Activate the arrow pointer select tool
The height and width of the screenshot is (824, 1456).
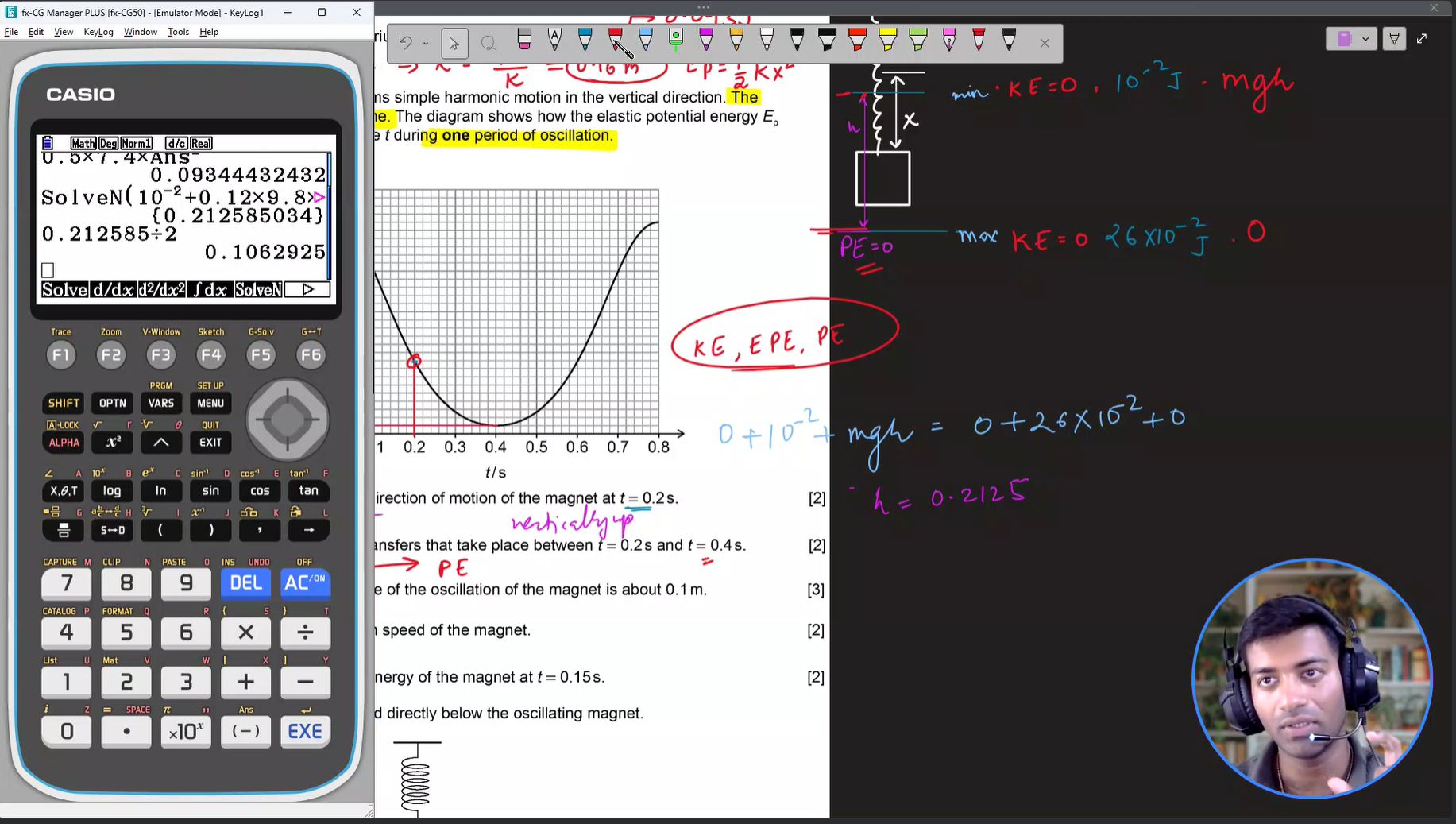click(454, 43)
